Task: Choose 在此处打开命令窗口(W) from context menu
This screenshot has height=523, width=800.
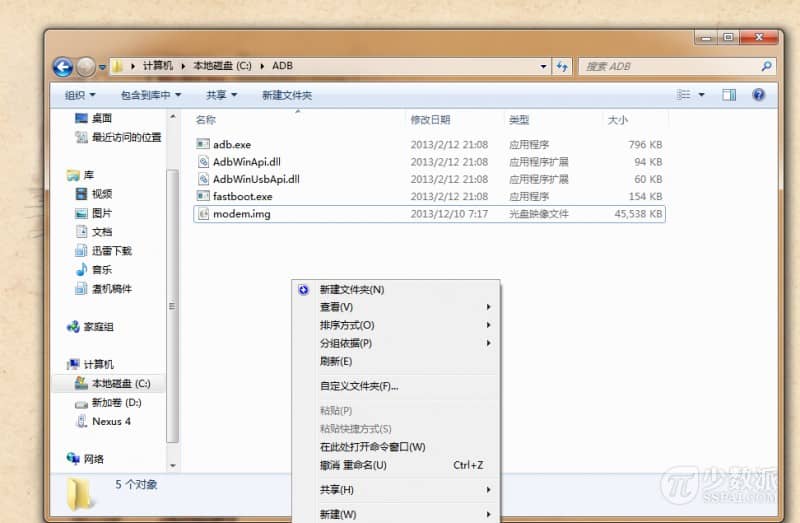Action: tap(372, 447)
